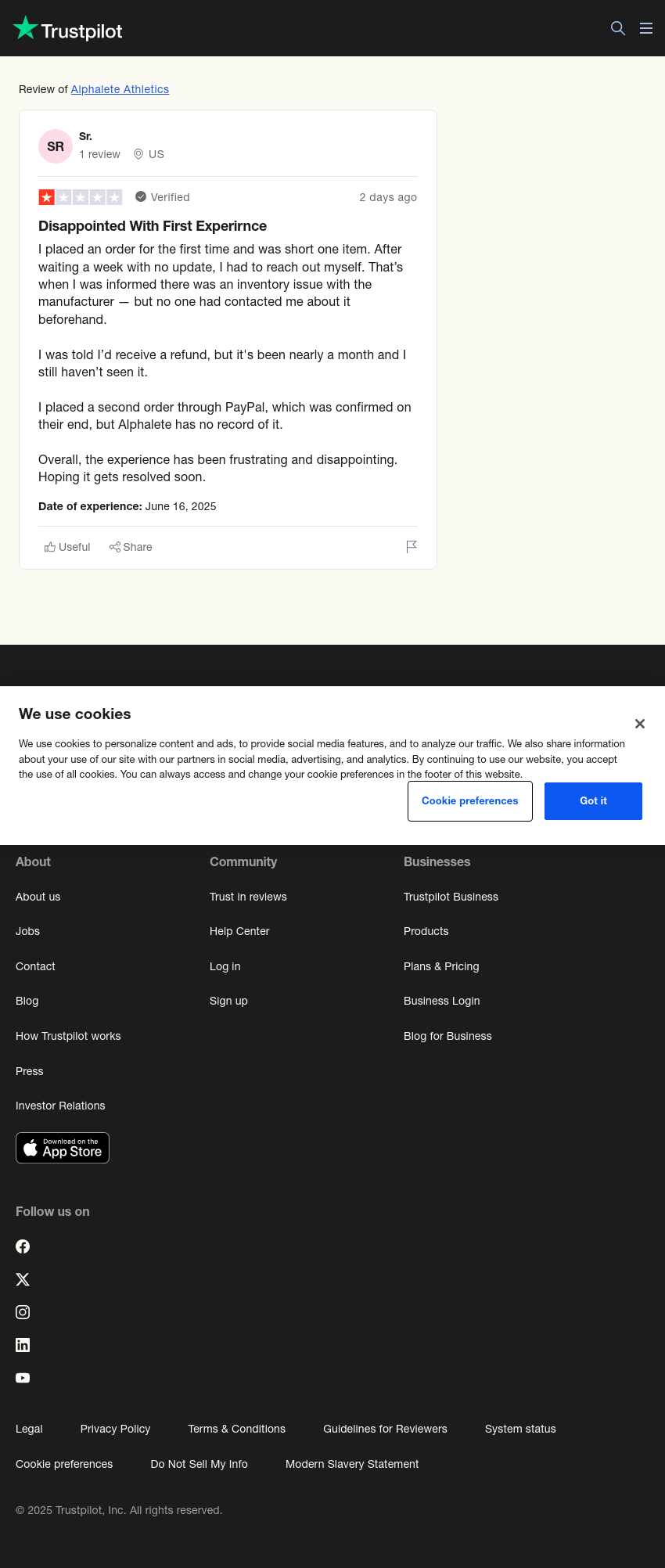This screenshot has width=665, height=1568.
Task: Select reviewer name Sr.
Action: coord(85,136)
